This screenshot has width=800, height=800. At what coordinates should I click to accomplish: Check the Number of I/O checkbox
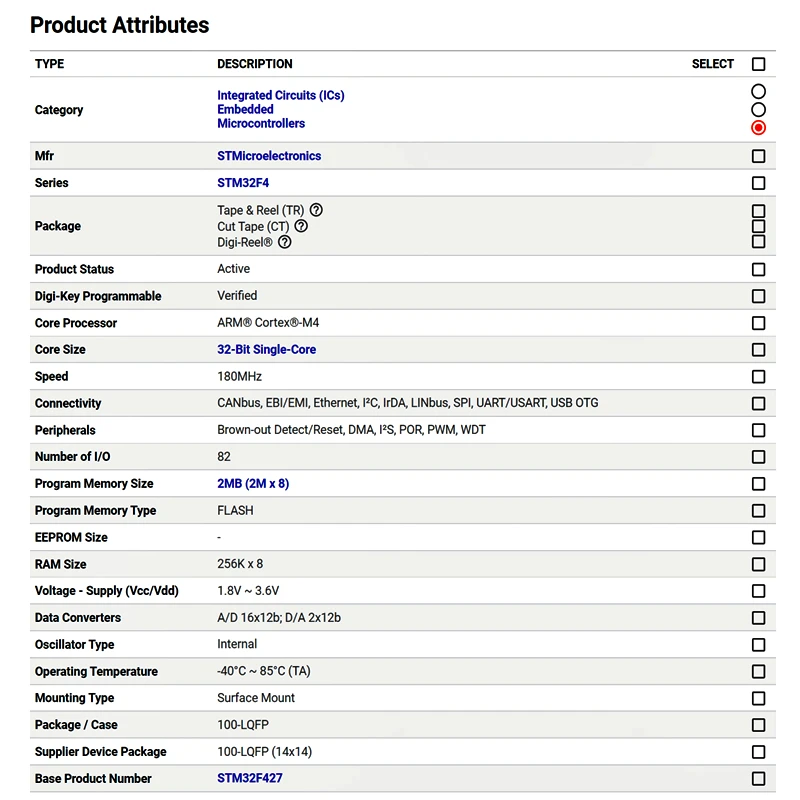point(759,457)
